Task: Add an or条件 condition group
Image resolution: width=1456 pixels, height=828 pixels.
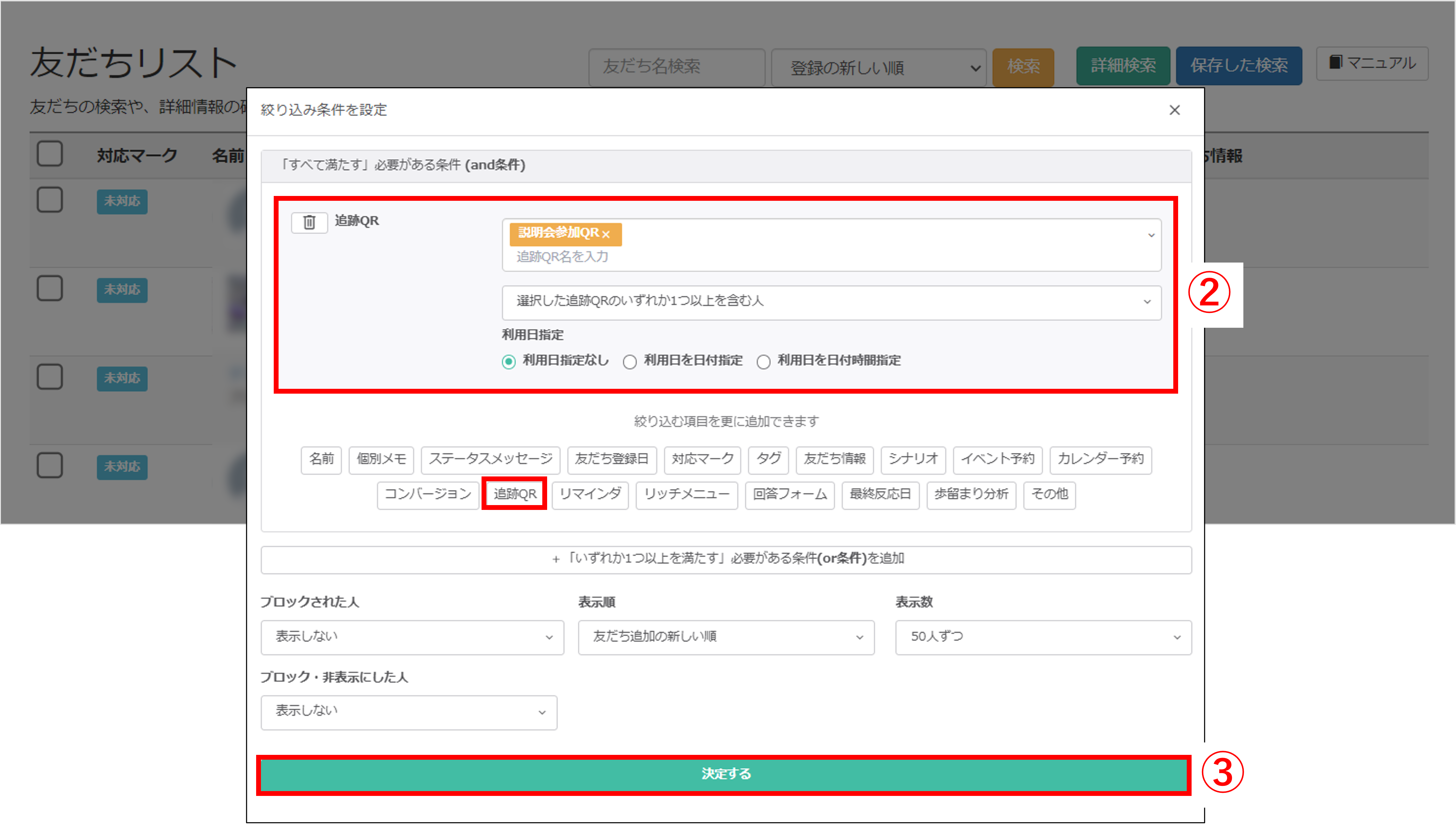Action: coord(726,559)
